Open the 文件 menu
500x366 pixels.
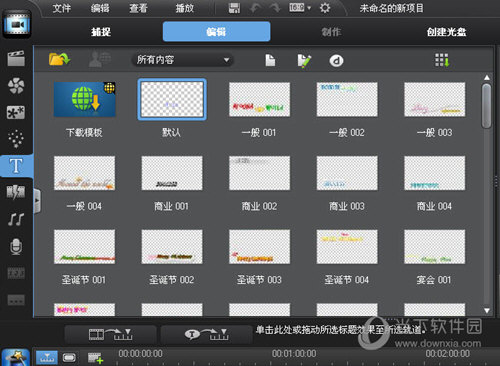pos(62,8)
